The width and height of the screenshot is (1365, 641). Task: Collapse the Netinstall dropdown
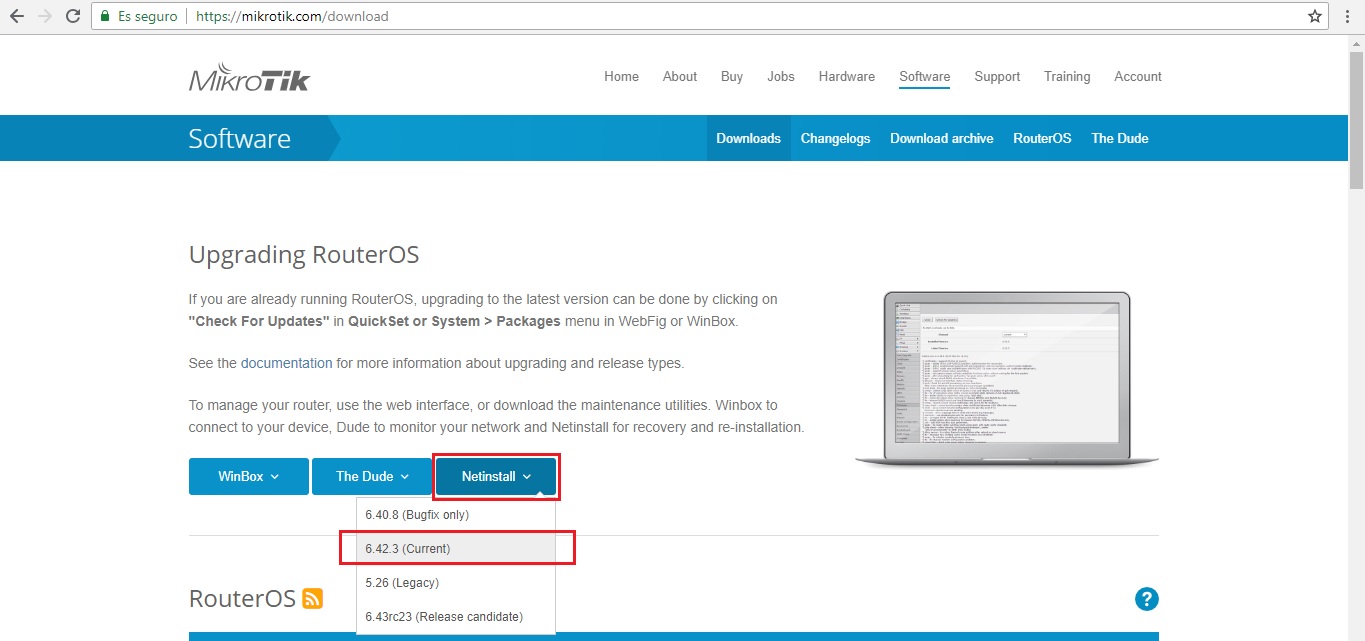point(496,476)
